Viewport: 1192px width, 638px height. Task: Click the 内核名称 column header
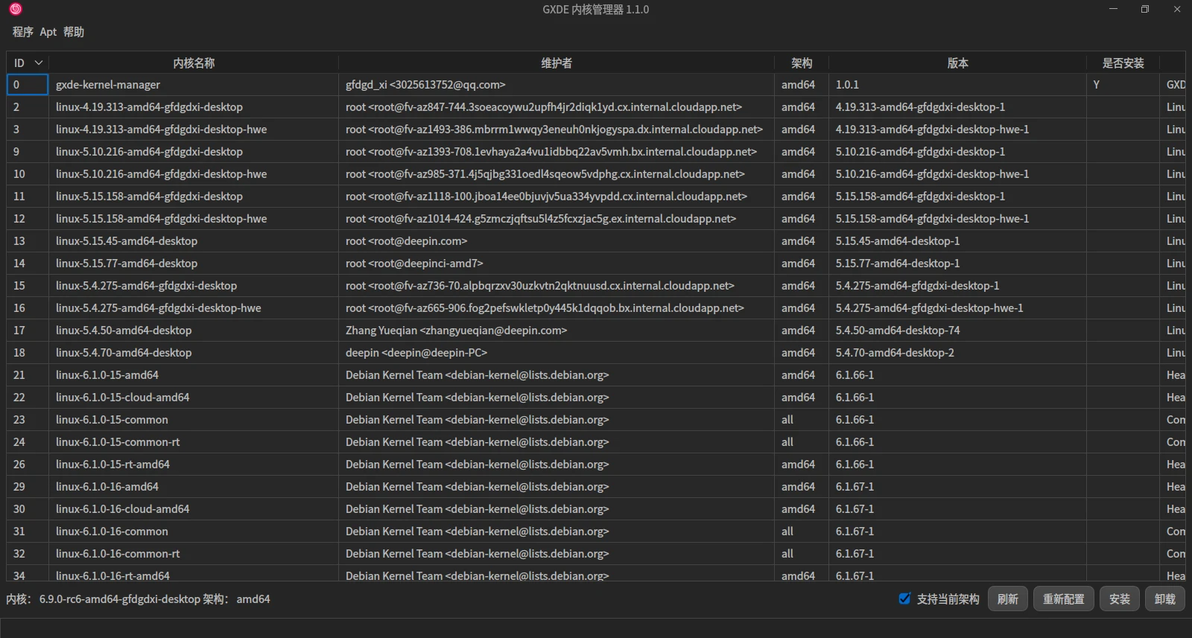tap(194, 63)
